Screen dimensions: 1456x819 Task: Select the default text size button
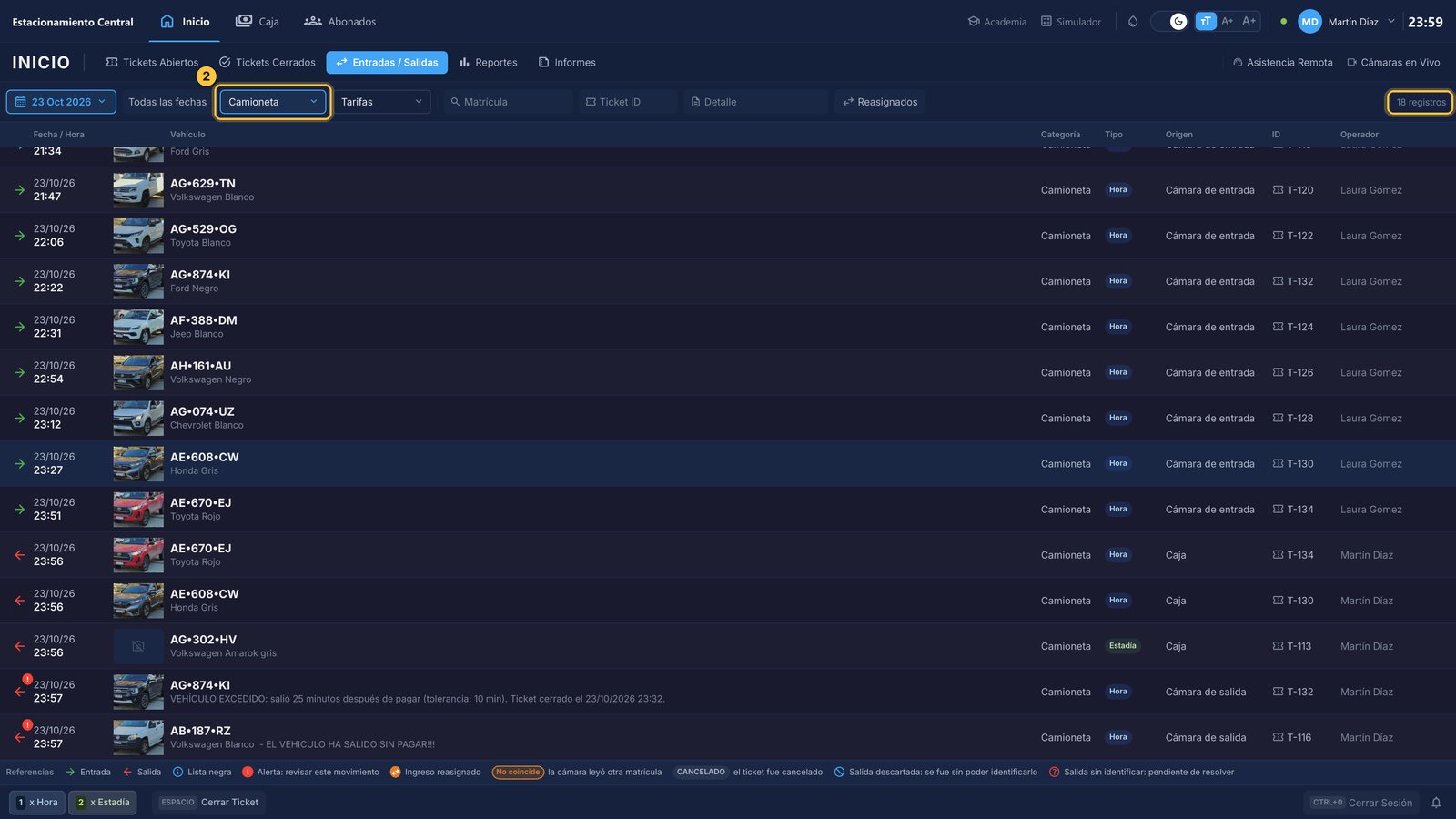[1206, 21]
